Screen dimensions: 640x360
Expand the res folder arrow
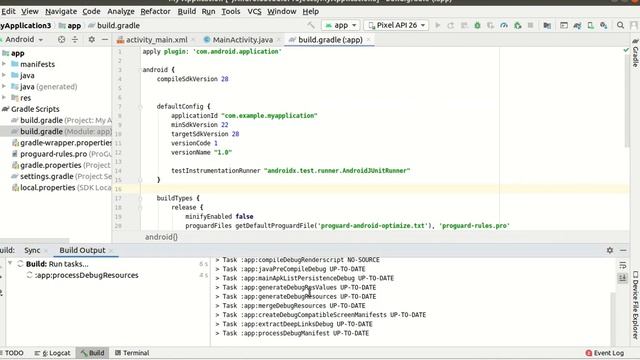click(4, 98)
